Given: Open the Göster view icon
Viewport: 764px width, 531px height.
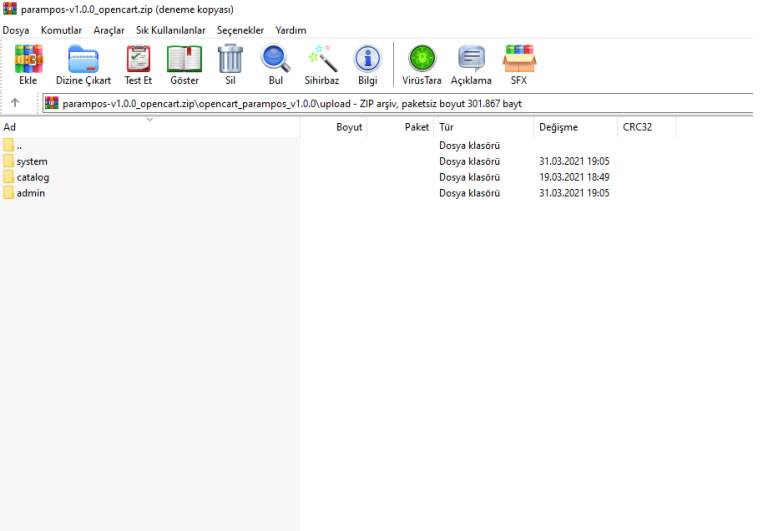Looking at the screenshot, I should pyautogui.click(x=184, y=59).
